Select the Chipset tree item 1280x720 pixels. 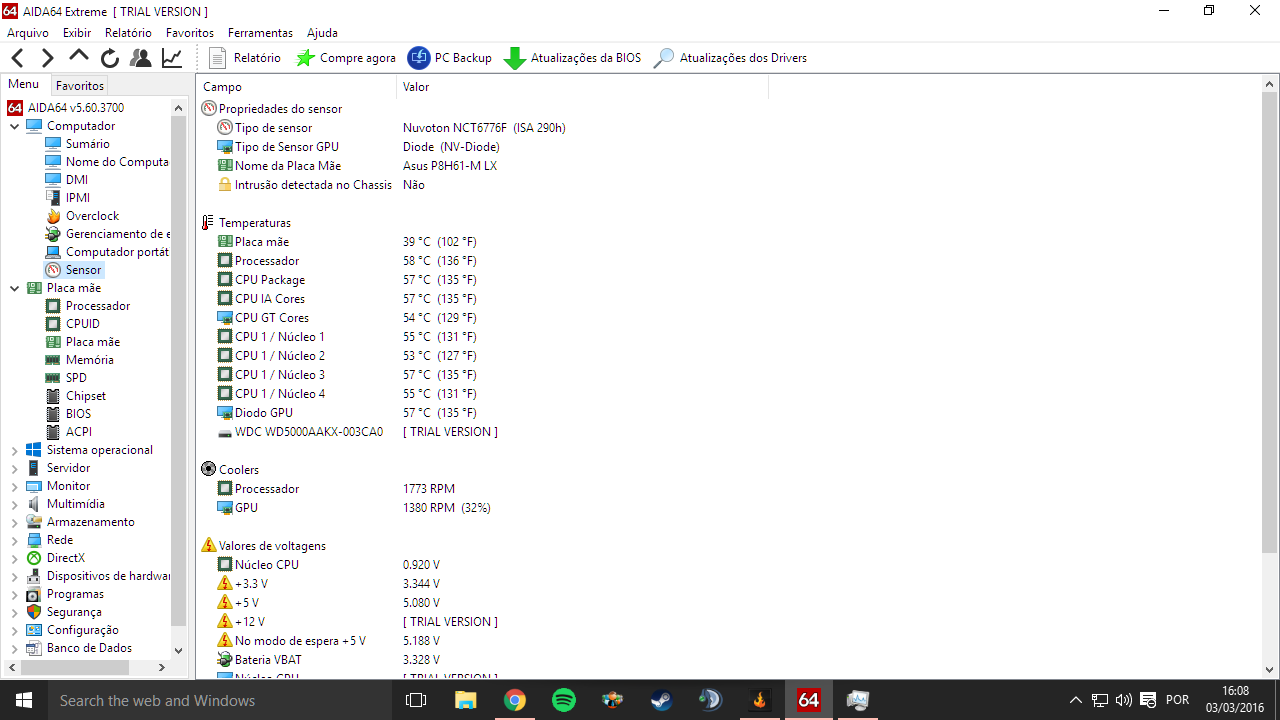click(x=75, y=396)
